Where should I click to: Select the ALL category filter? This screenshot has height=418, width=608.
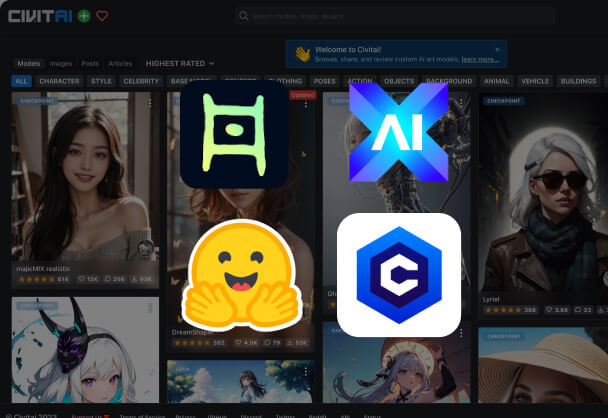(x=21, y=81)
